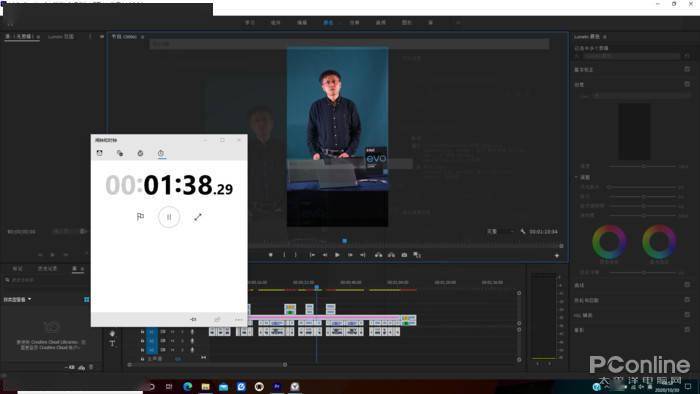Step forward one frame
Image resolution: width=700 pixels, height=394 pixels.
350,255
